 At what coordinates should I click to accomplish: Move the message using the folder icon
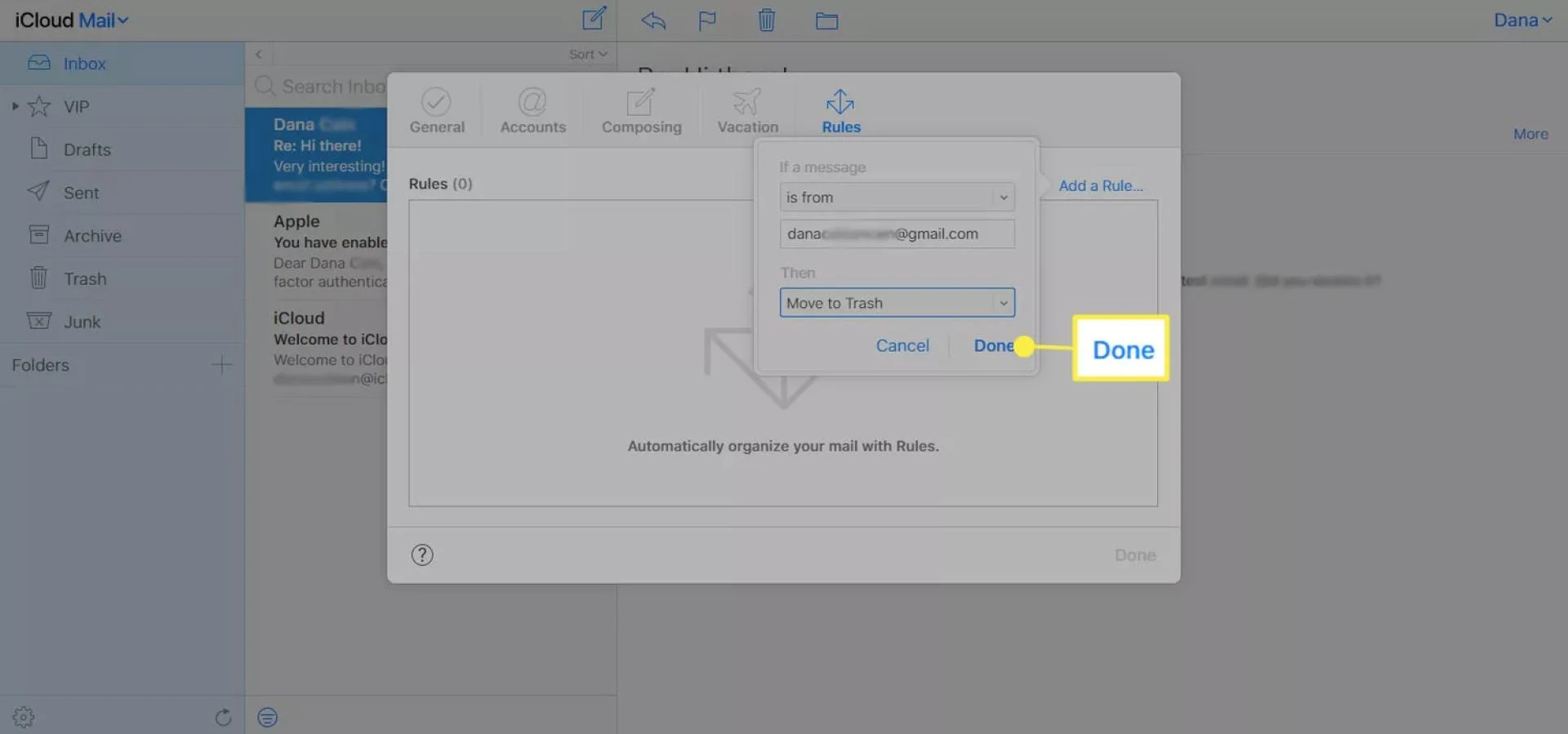tap(826, 21)
